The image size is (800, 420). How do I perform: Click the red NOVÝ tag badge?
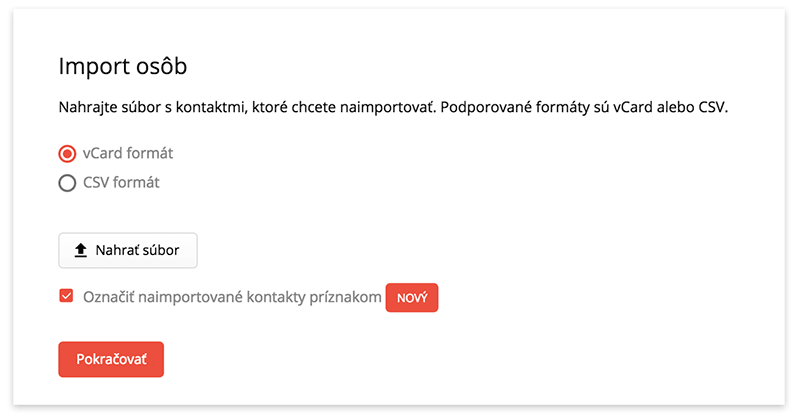pyautogui.click(x=412, y=298)
